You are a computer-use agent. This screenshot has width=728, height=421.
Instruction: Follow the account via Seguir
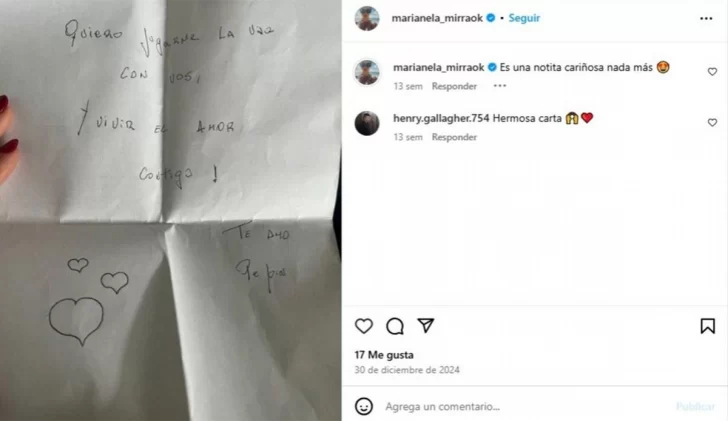524,18
